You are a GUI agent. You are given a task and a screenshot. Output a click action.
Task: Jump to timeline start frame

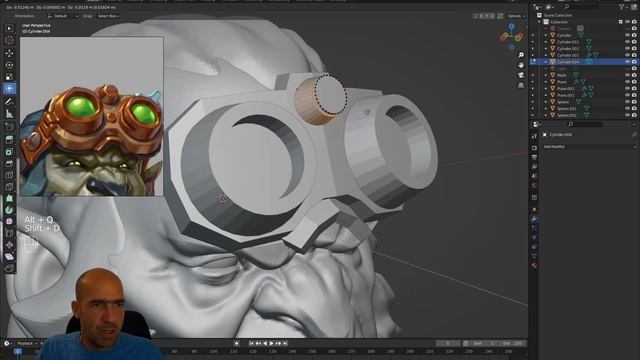click(x=251, y=343)
